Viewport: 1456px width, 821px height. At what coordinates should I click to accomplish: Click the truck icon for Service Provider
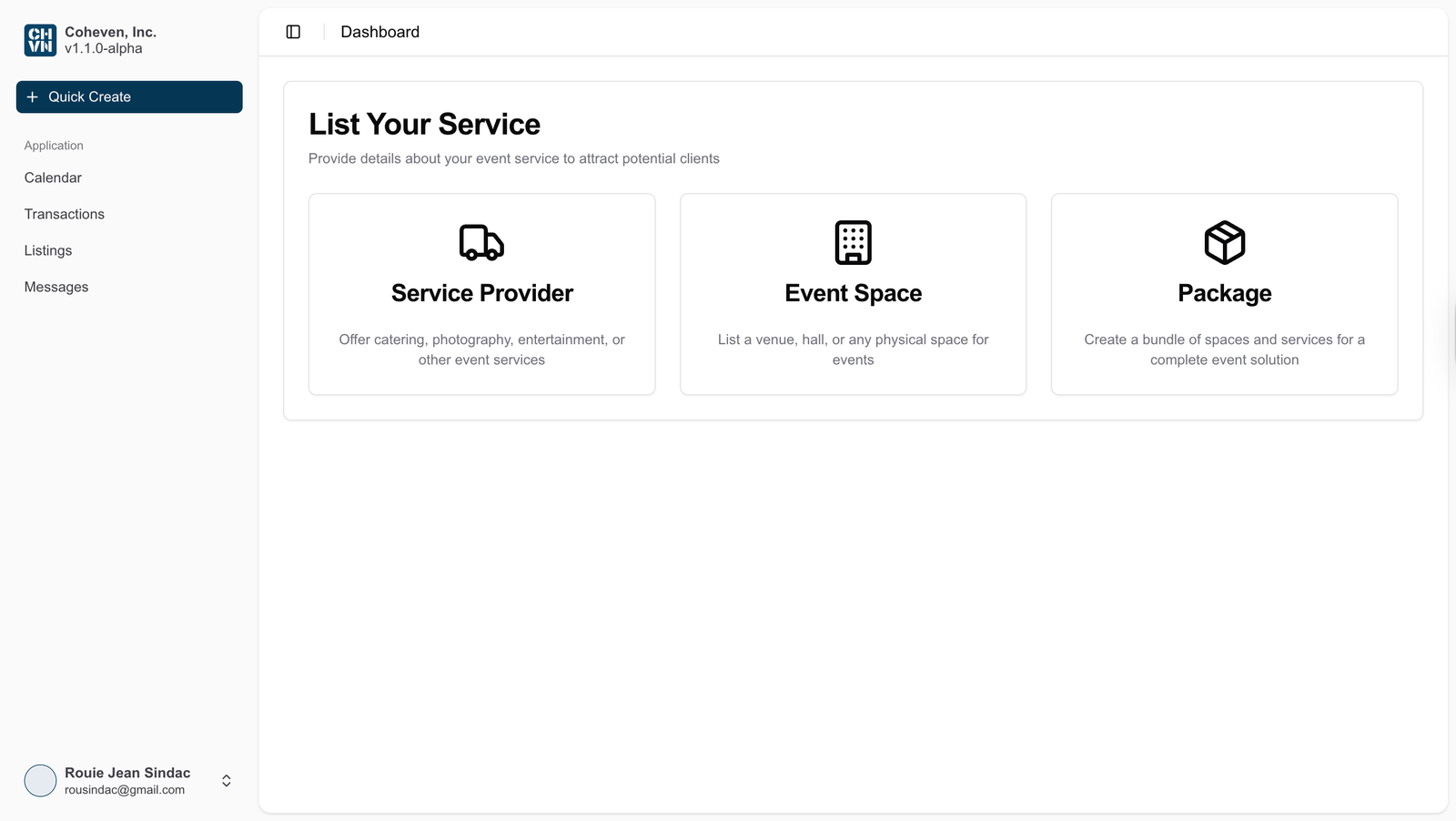tap(481, 243)
